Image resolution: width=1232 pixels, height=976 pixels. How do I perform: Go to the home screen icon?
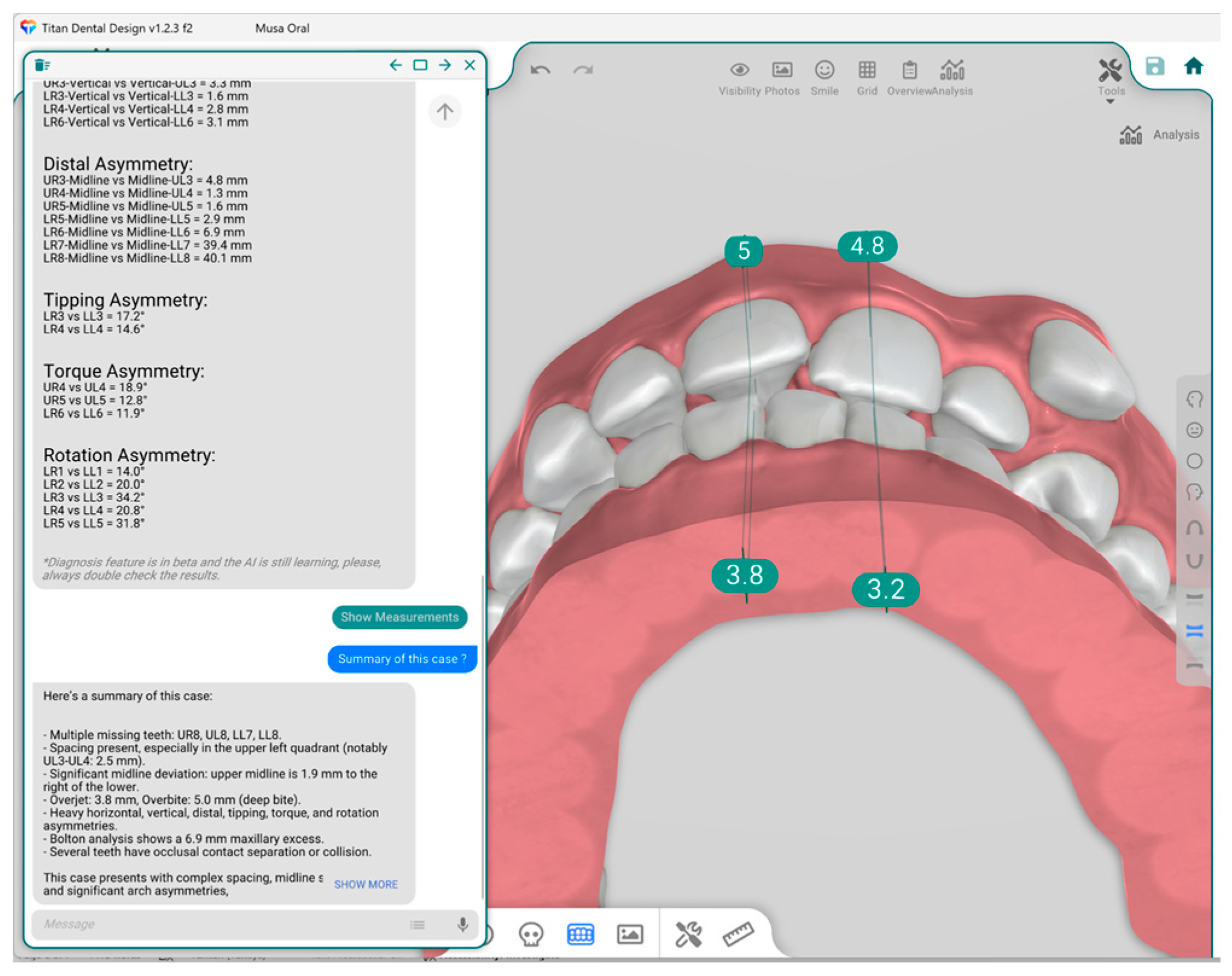1193,66
